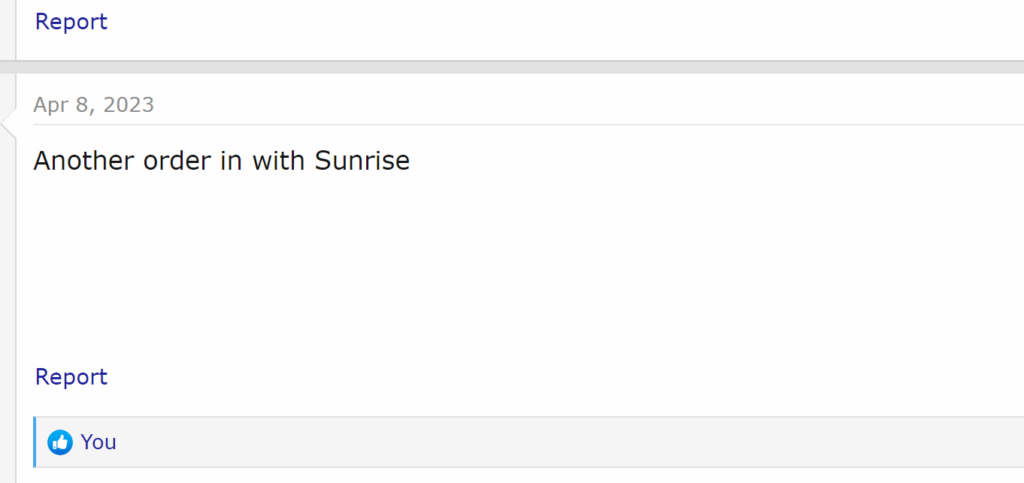Image resolution: width=1024 pixels, height=483 pixels.
Task: Click the blue thumbs-up like icon
Action: pos(60,442)
